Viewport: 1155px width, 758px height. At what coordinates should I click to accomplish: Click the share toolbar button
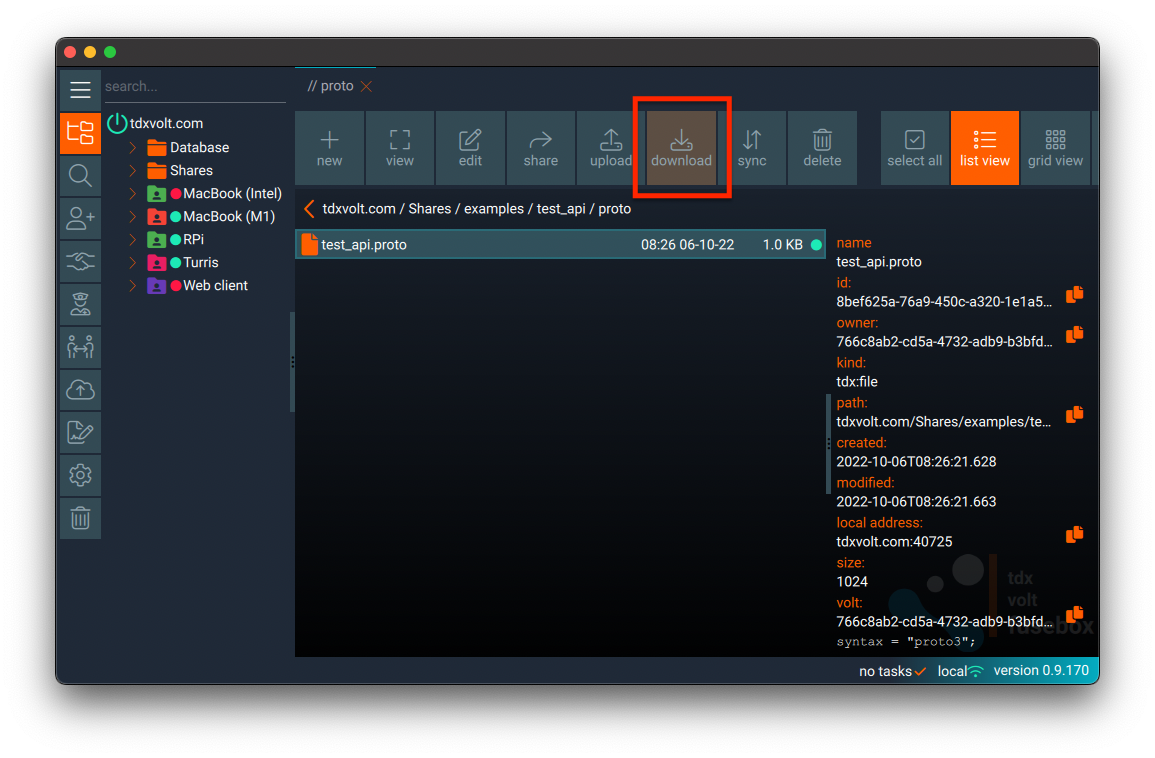tap(541, 148)
